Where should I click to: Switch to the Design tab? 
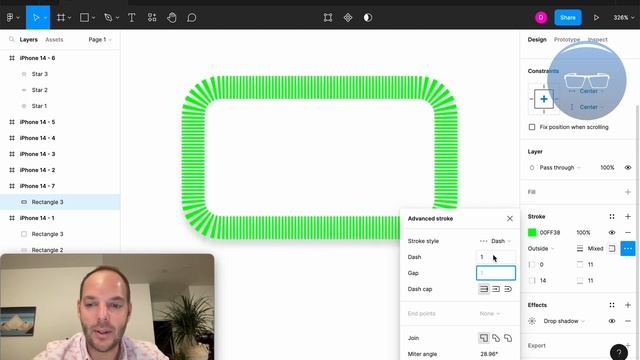click(x=537, y=40)
